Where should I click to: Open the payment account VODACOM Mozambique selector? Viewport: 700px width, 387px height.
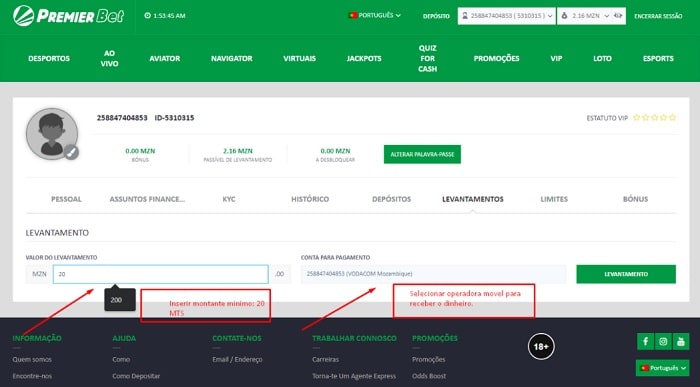[433, 274]
